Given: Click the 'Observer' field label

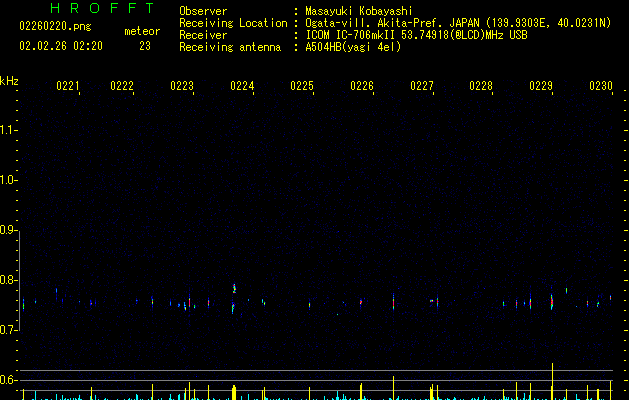Looking at the screenshot, I should pos(203,11).
